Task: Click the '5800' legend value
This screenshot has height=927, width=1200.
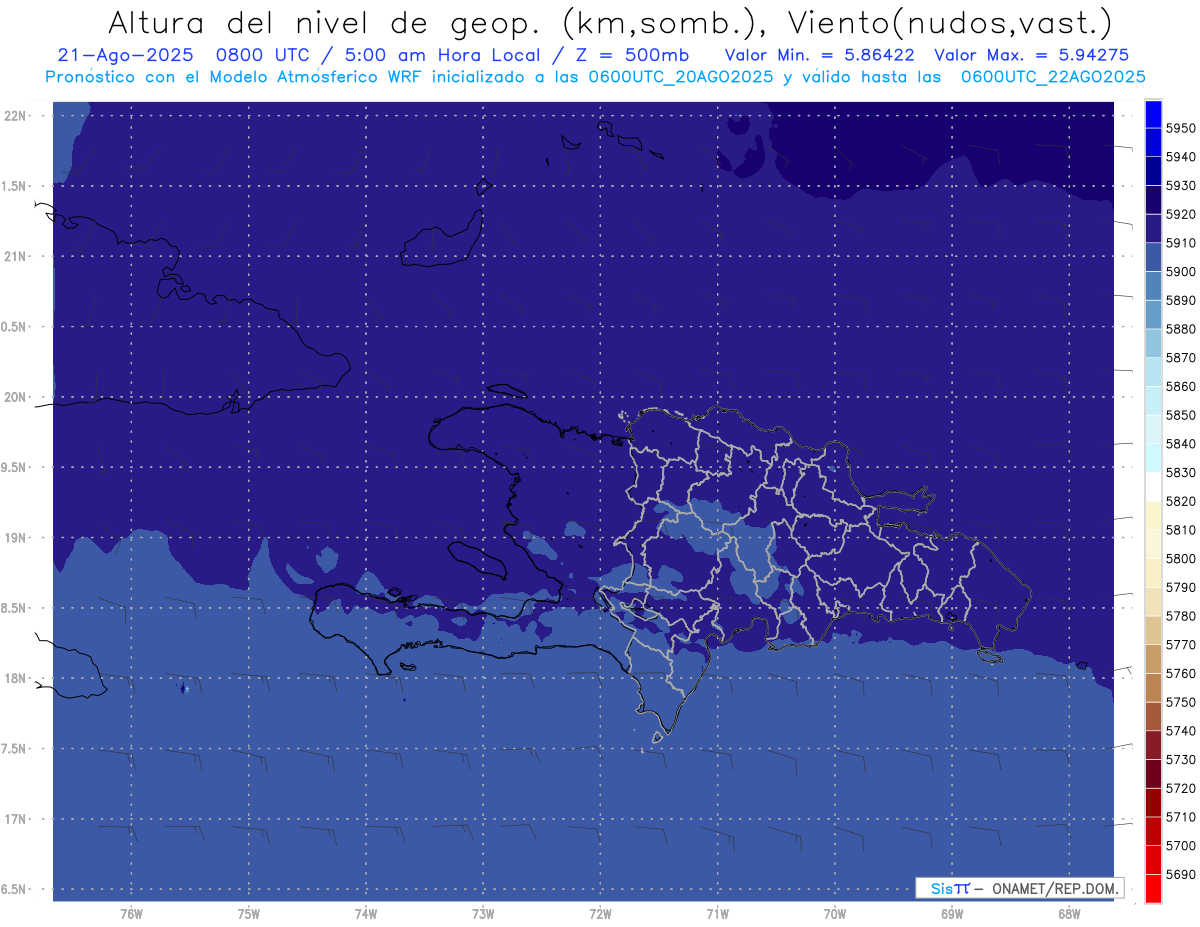Action: (x=1181, y=558)
